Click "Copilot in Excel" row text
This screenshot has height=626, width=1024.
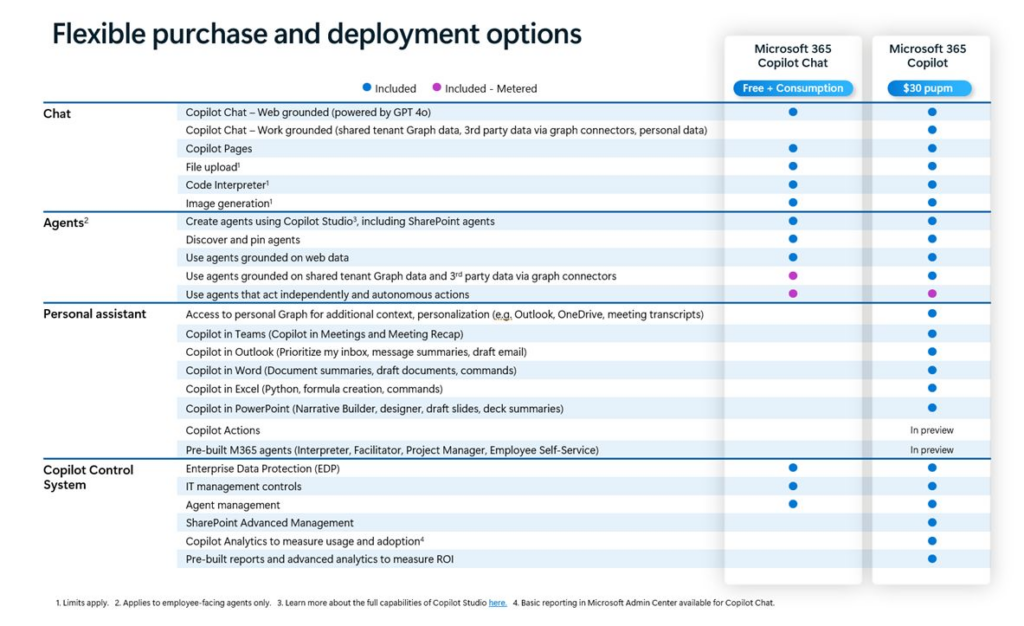pyautogui.click(x=314, y=389)
